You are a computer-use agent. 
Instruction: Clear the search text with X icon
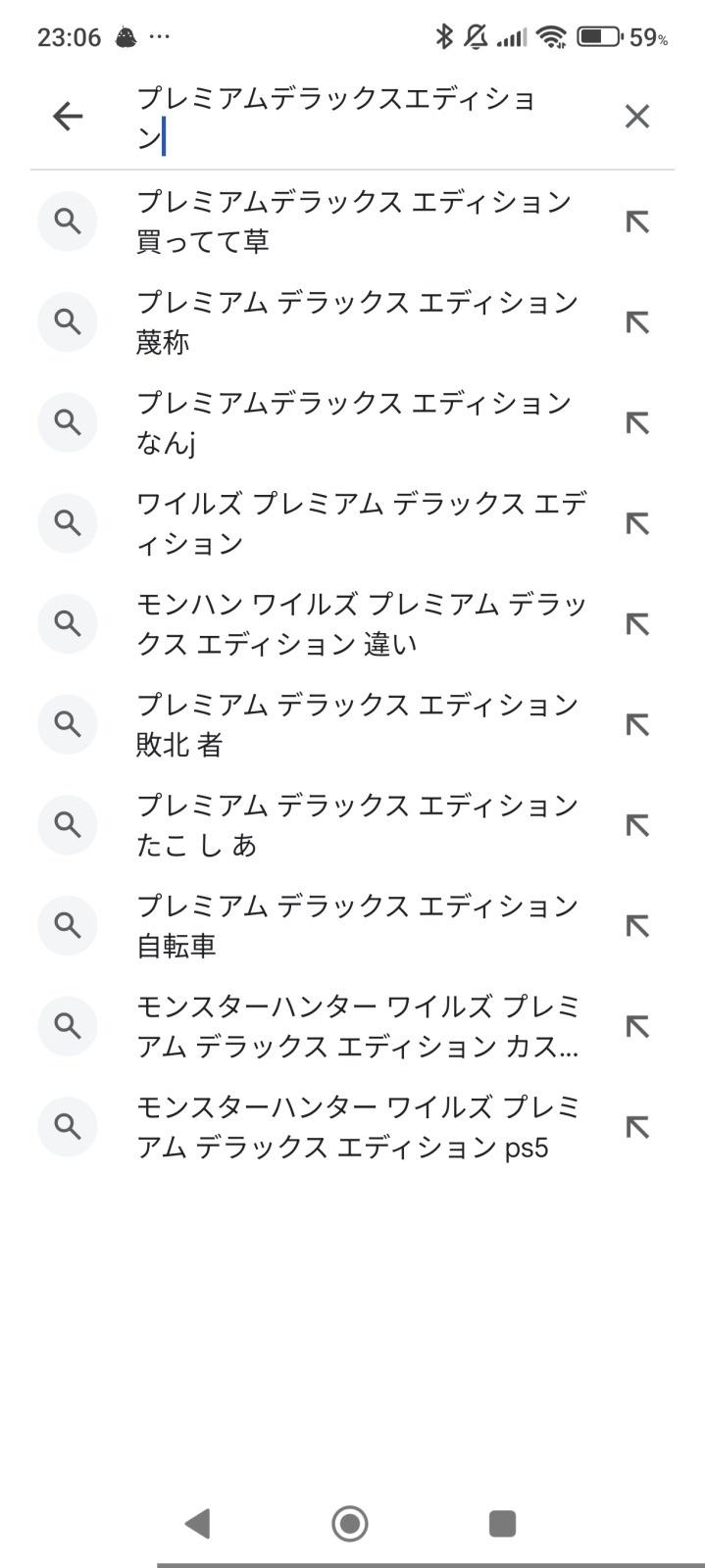point(637,117)
